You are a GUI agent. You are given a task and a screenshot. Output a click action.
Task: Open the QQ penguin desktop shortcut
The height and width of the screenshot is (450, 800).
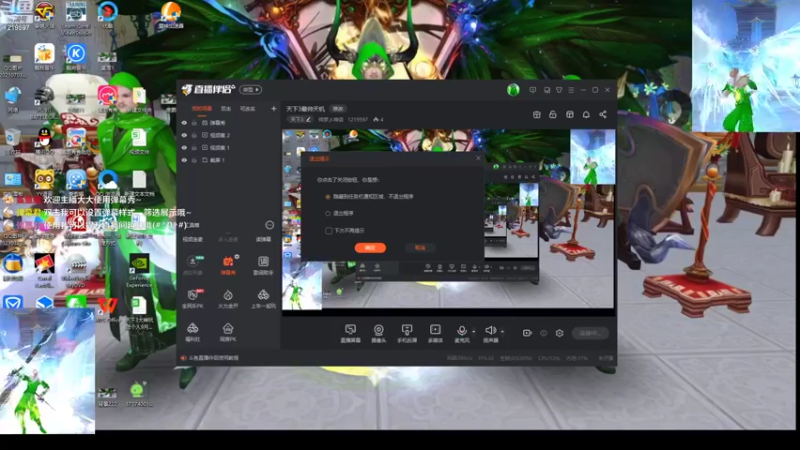(45, 140)
